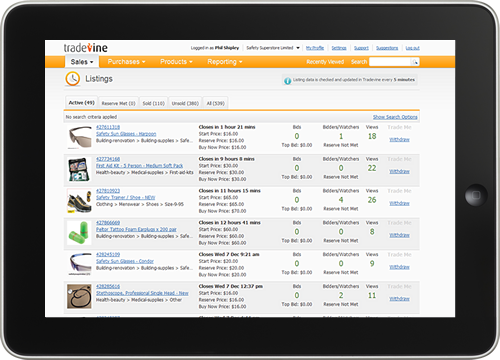Screen dimensions: 500x360
Task: Click the search magnifier icon
Action: (415, 62)
